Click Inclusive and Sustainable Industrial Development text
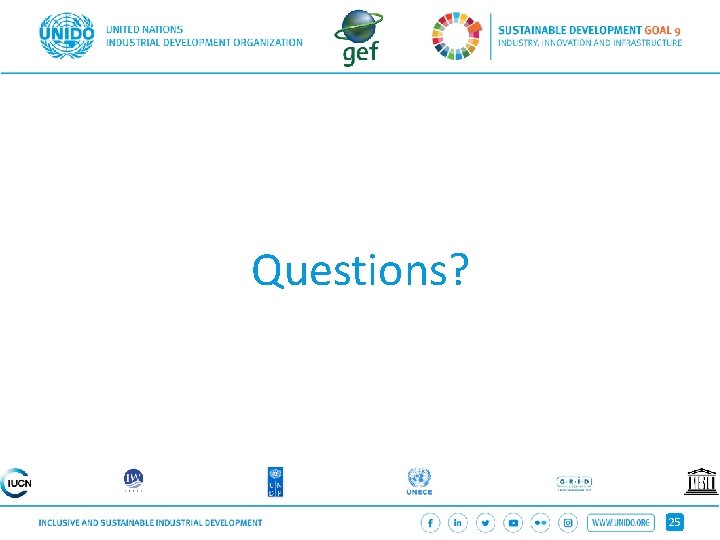720x540 pixels. coord(150,523)
